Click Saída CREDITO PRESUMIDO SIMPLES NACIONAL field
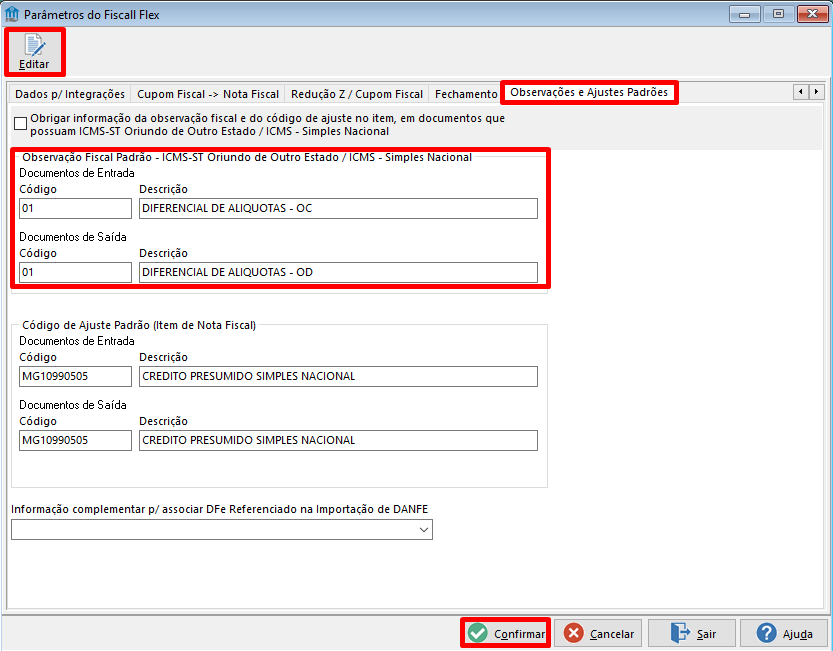The image size is (833, 651). pos(338,441)
